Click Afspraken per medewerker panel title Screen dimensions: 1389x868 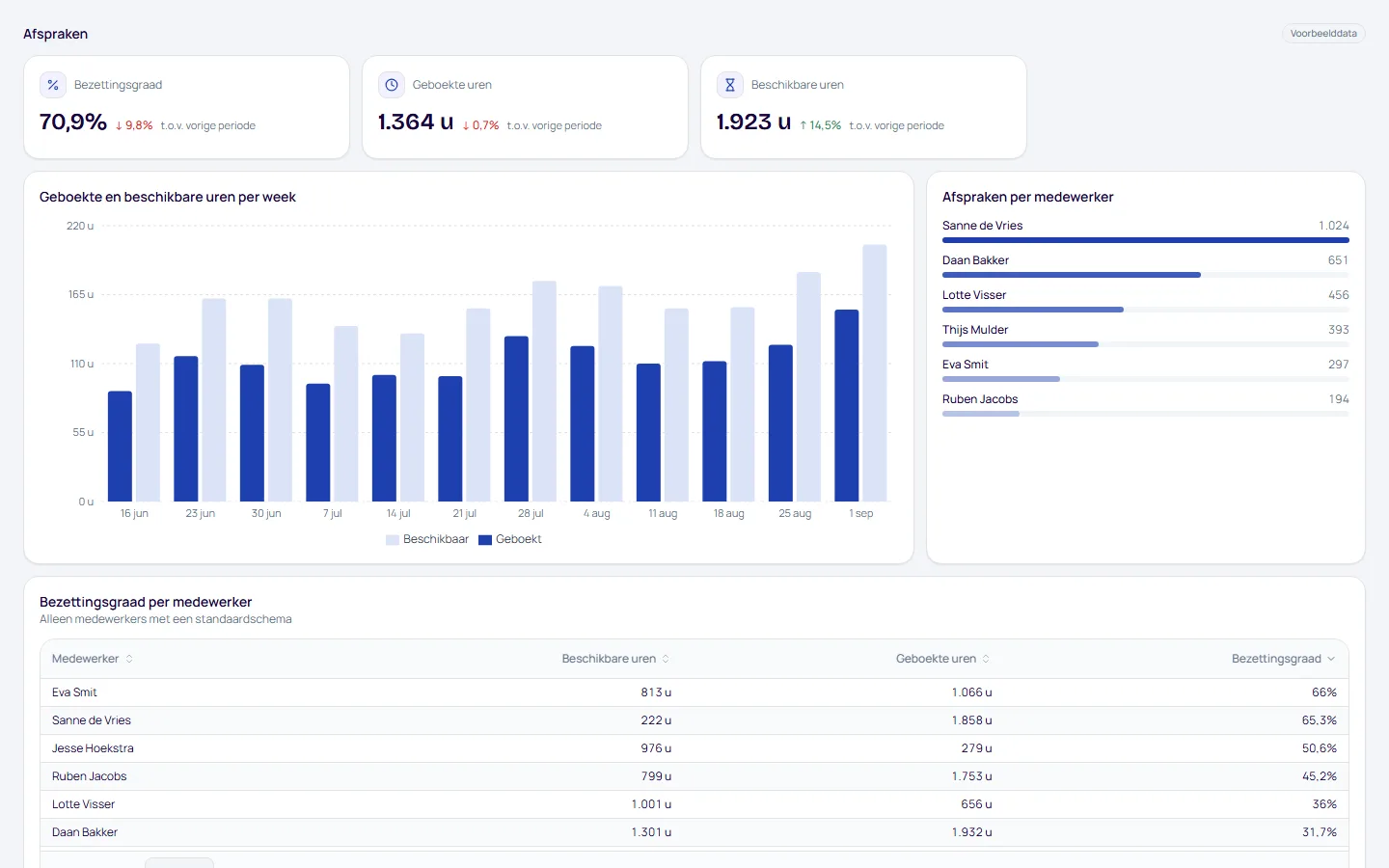pyautogui.click(x=1027, y=197)
